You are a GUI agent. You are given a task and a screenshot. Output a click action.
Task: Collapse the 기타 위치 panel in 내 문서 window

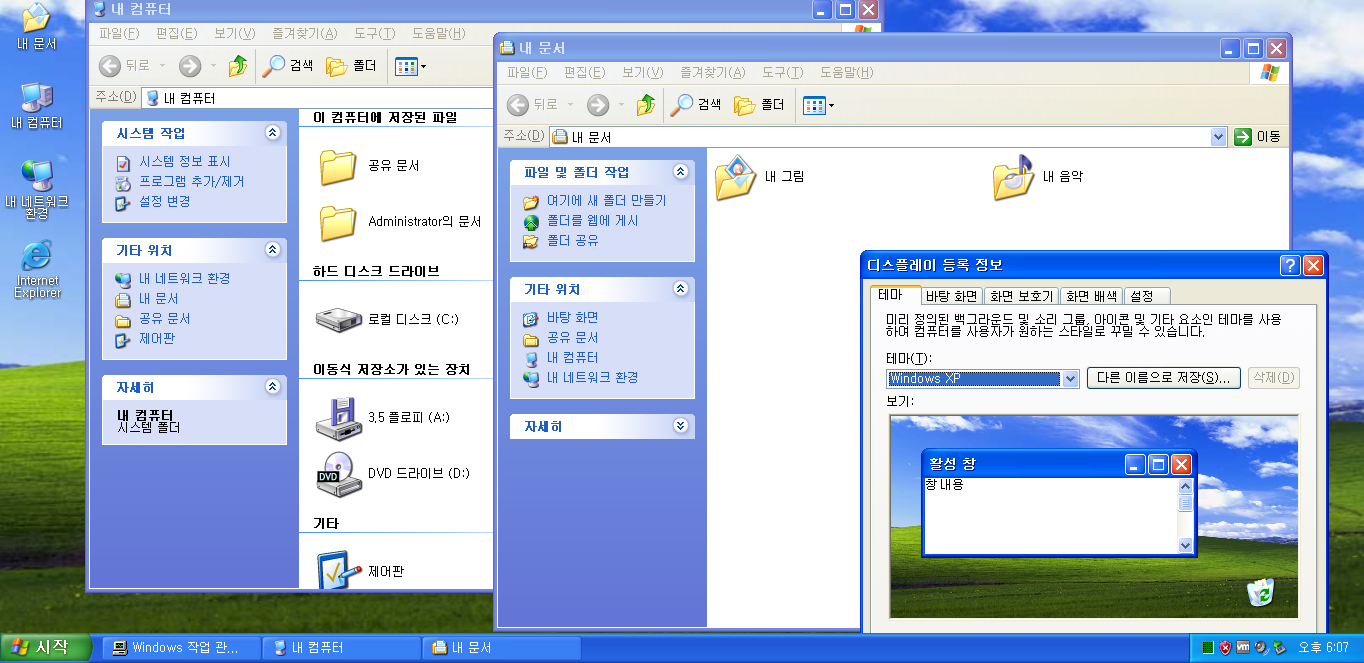coord(680,288)
